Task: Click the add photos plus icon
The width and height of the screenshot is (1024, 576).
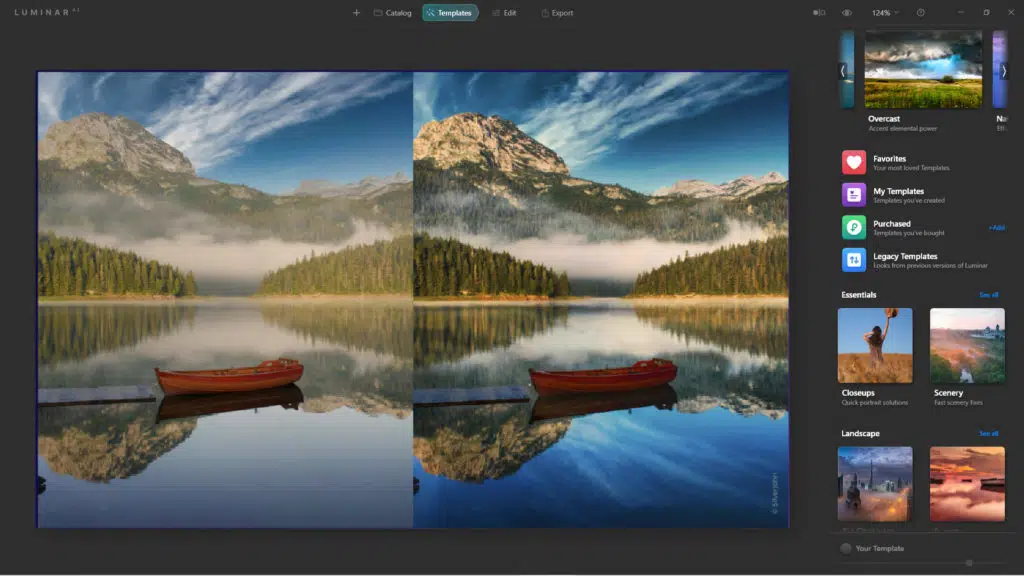Action: (356, 13)
